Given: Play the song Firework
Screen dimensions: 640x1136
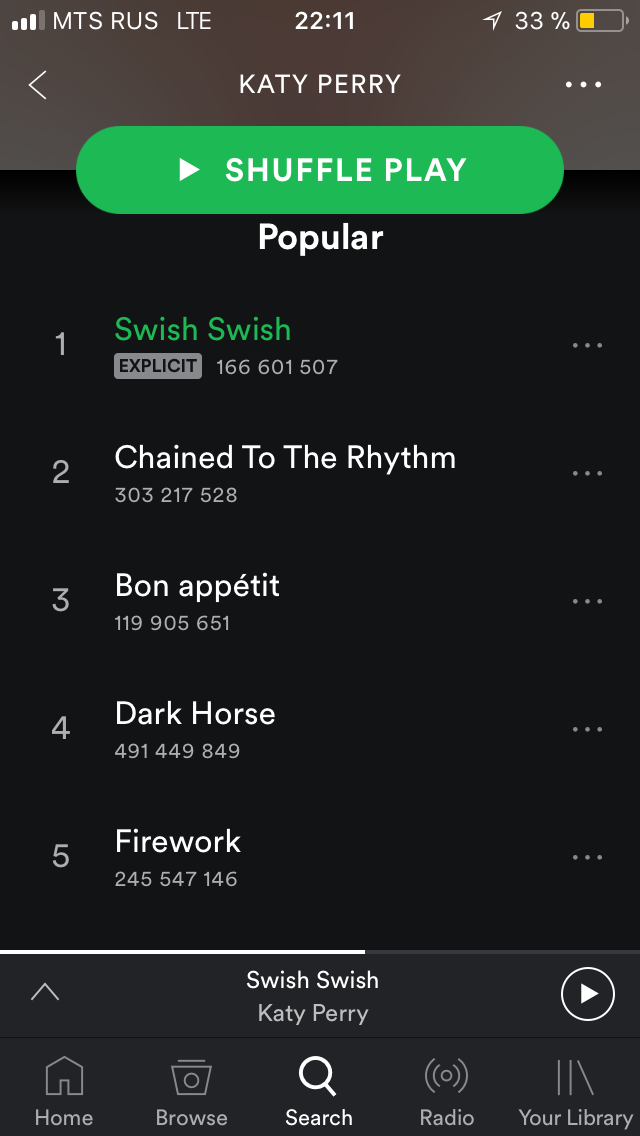Looking at the screenshot, I should point(178,842).
